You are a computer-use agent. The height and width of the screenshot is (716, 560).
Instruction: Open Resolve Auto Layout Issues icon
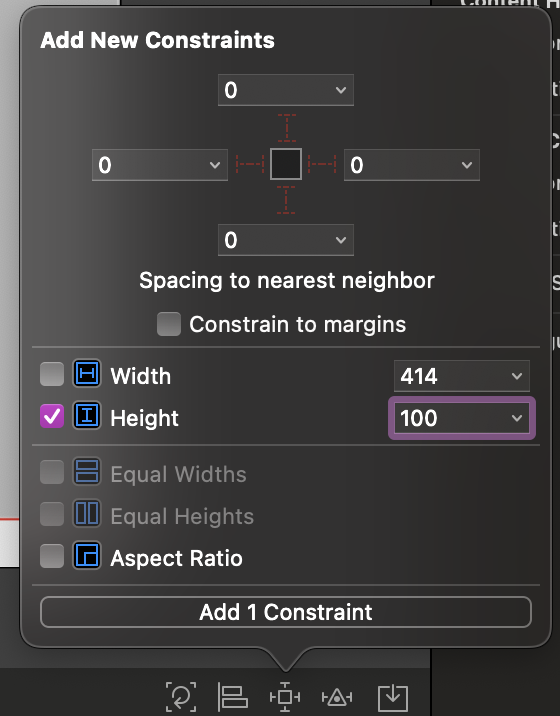click(x=337, y=697)
